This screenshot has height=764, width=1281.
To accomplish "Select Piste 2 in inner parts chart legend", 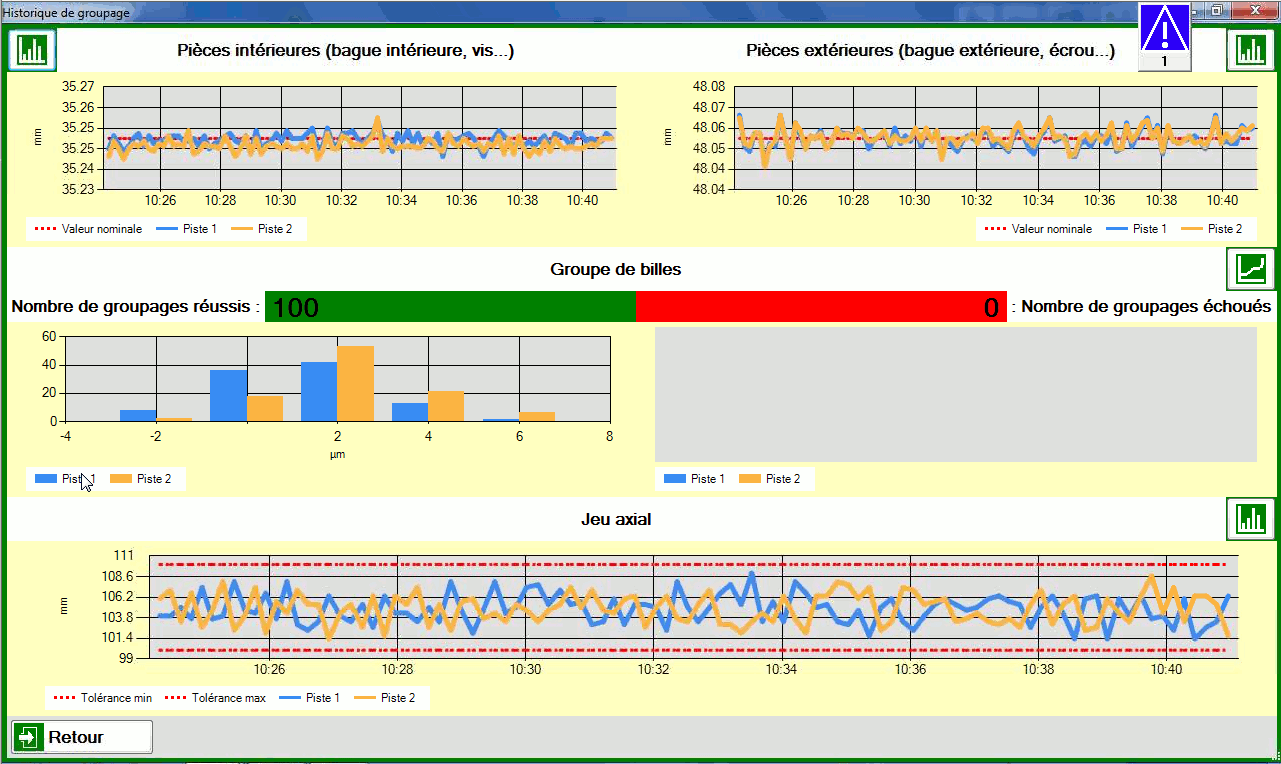I will coord(274,229).
